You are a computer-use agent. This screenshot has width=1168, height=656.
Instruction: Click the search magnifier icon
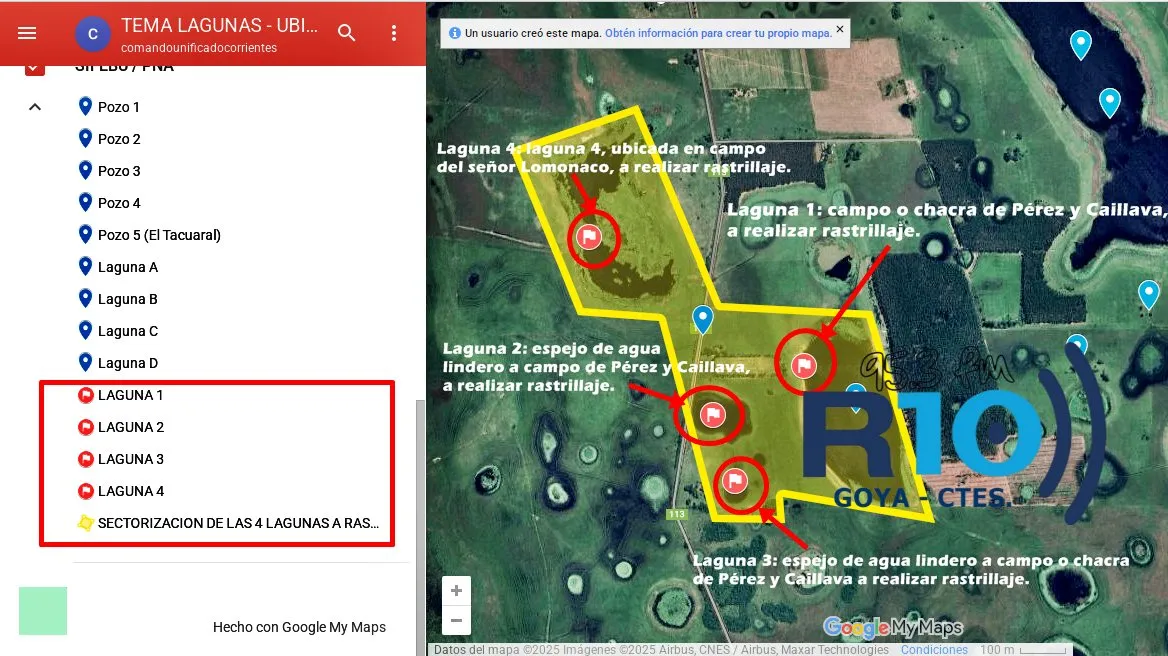click(x=347, y=33)
